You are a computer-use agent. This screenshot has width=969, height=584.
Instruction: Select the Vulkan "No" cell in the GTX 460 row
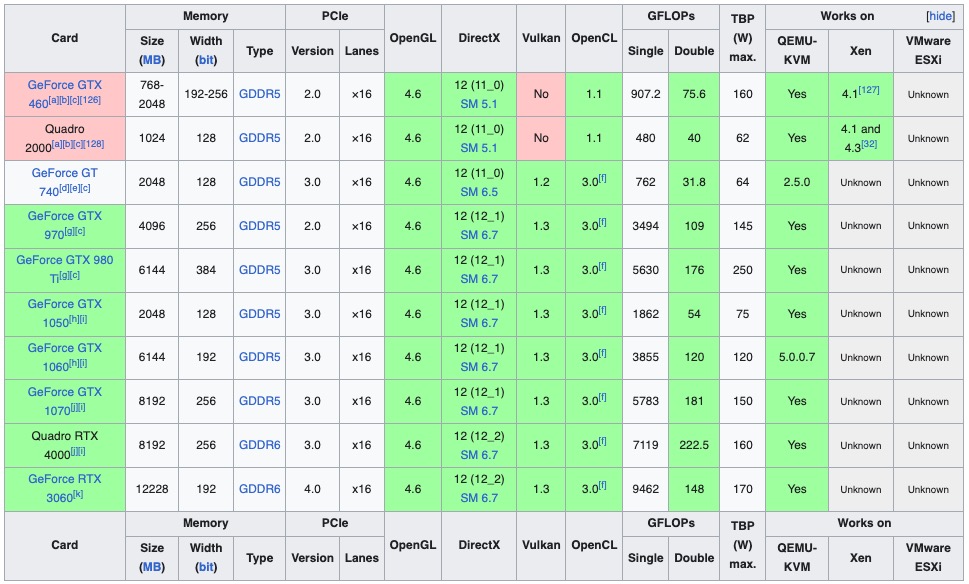point(541,95)
